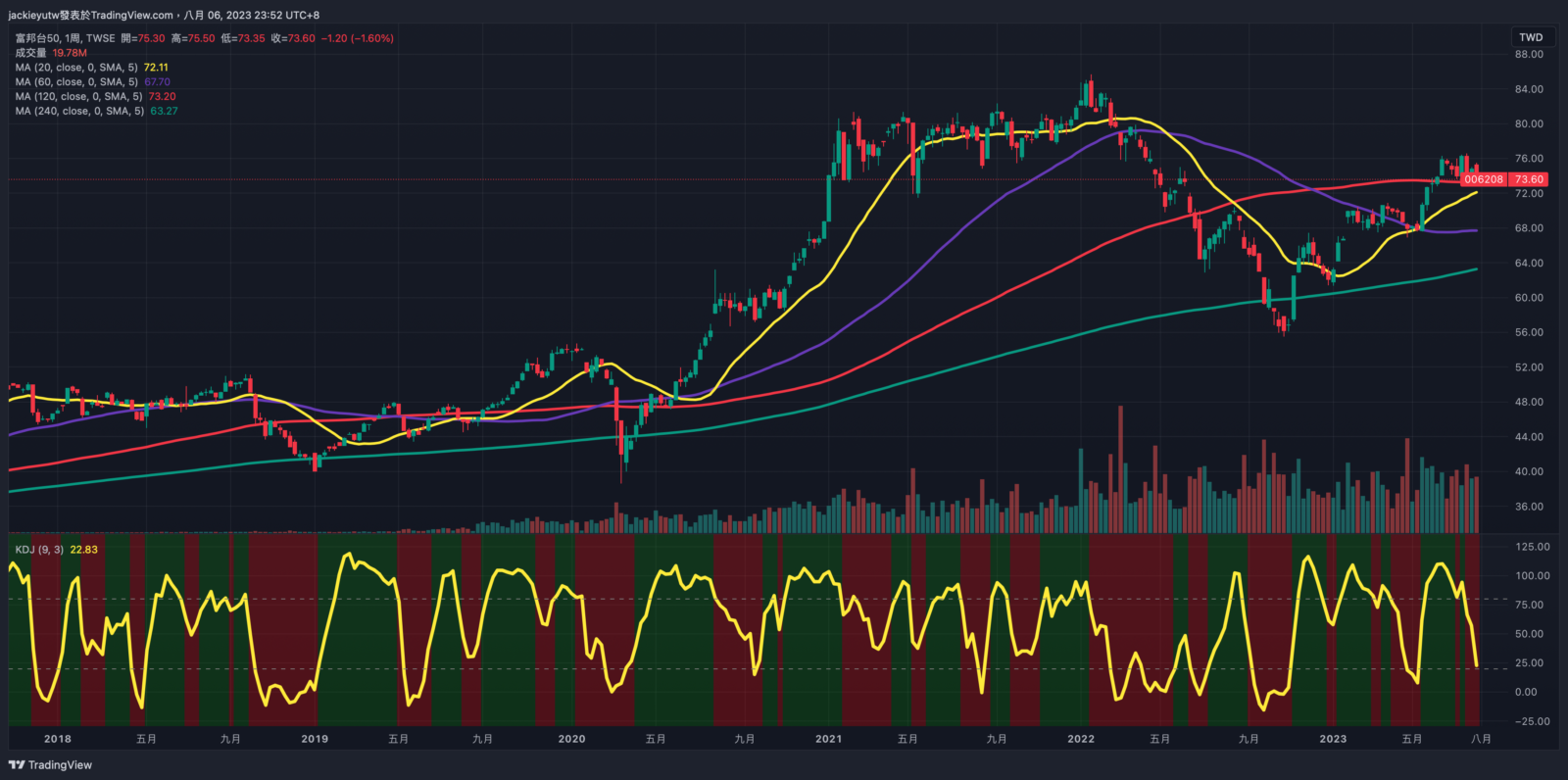Select the MA (120, close, 0, SMA, 5) legend
1568x780 pixels.
[x=78, y=96]
